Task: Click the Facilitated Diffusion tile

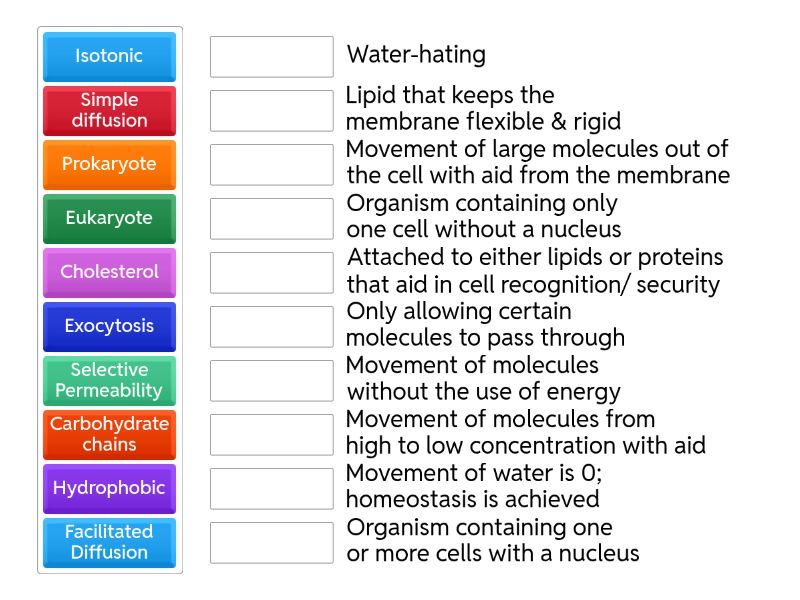Action: (x=109, y=542)
